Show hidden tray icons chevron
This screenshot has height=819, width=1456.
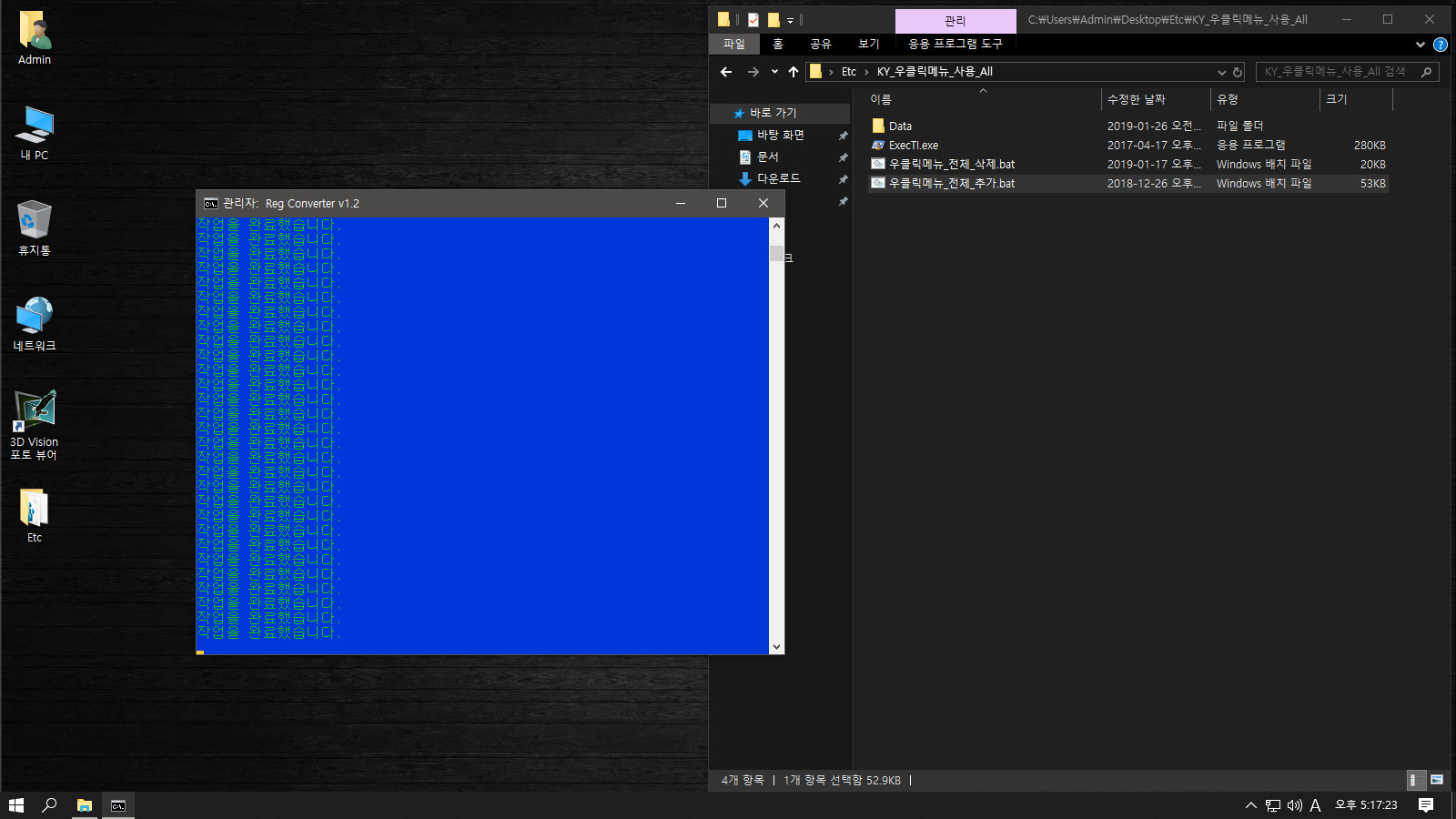(x=1251, y=805)
